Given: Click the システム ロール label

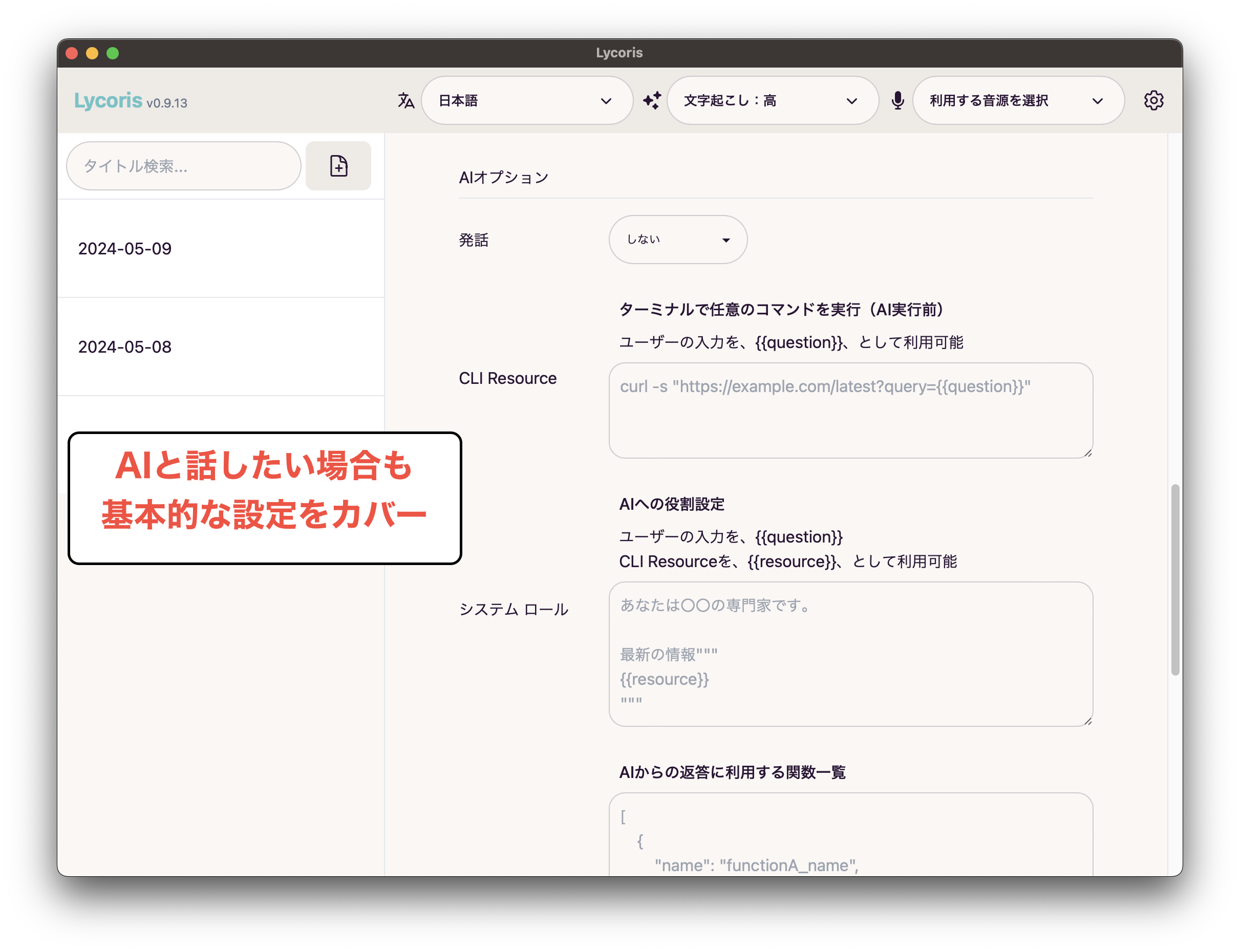Looking at the screenshot, I should click(x=514, y=609).
